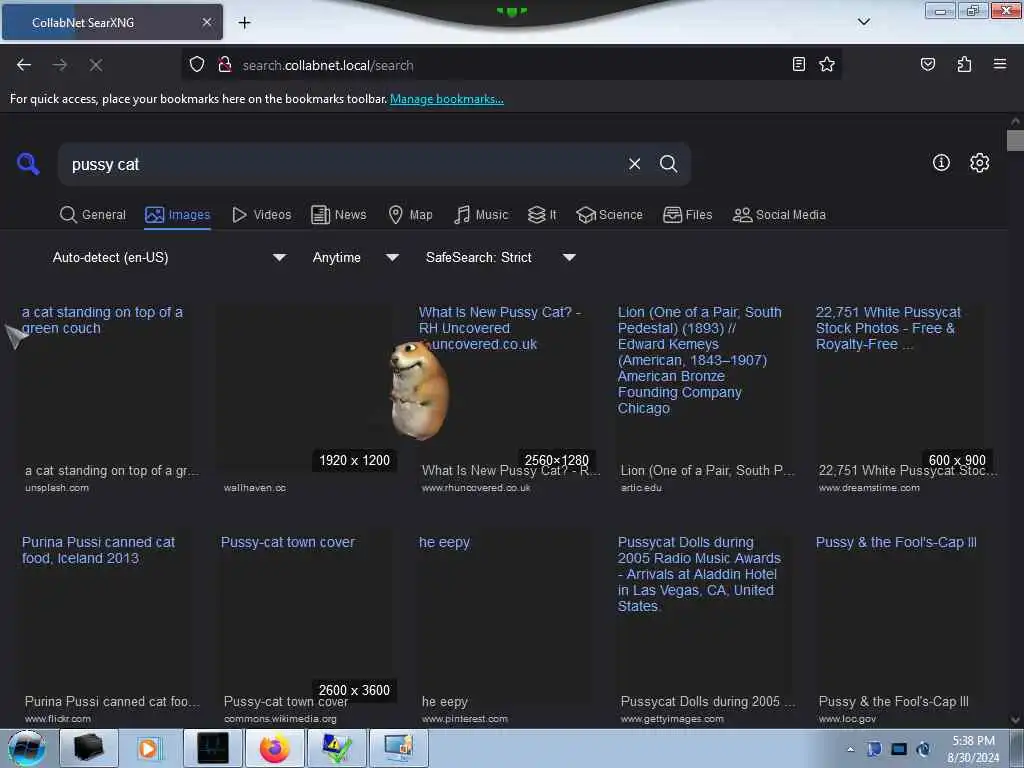The image size is (1024, 768).
Task: Open the black box taskbar icon
Action: point(88,748)
